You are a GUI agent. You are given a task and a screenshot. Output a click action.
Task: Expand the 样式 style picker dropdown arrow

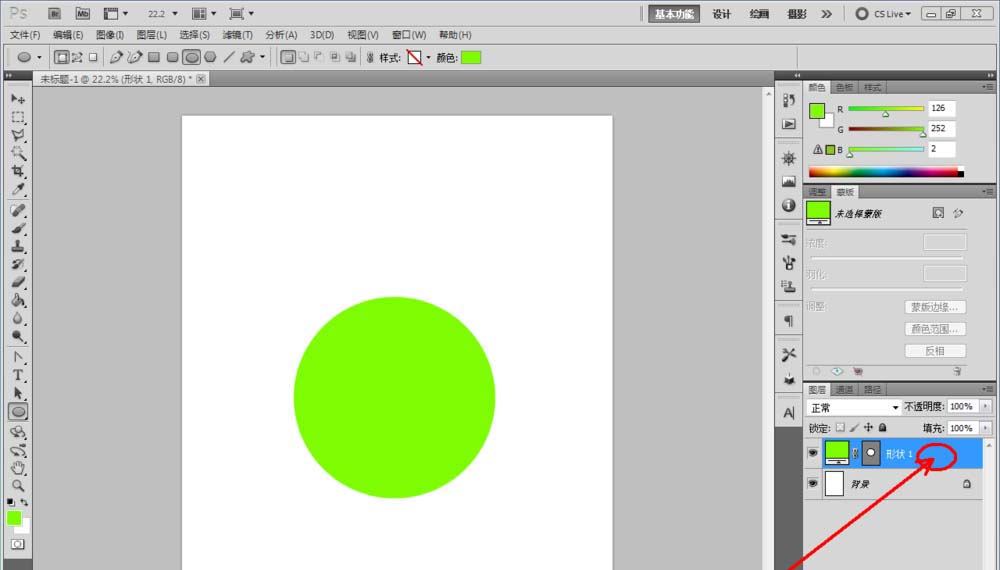pos(429,58)
